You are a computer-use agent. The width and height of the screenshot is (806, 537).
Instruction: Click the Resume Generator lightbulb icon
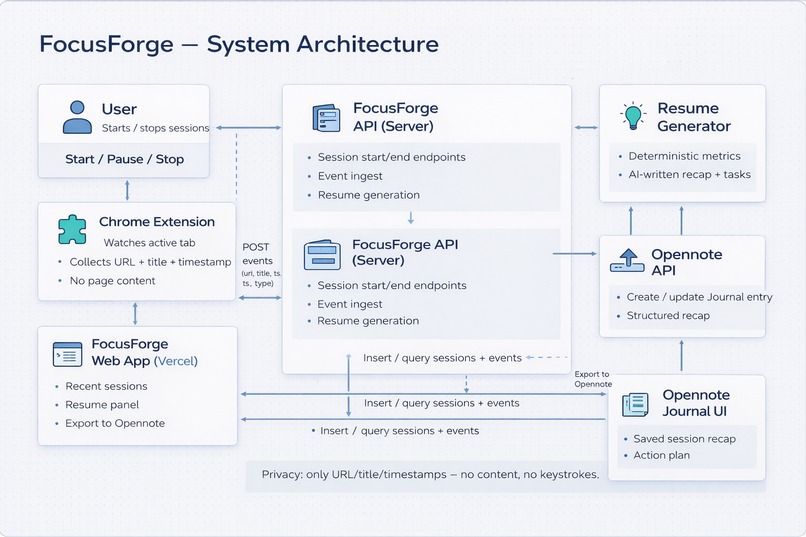coord(633,116)
